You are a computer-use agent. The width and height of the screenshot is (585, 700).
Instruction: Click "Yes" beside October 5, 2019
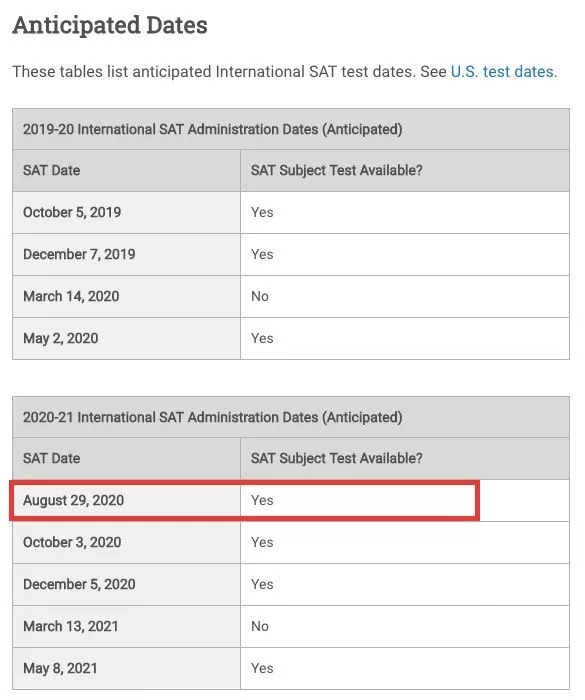coord(262,212)
